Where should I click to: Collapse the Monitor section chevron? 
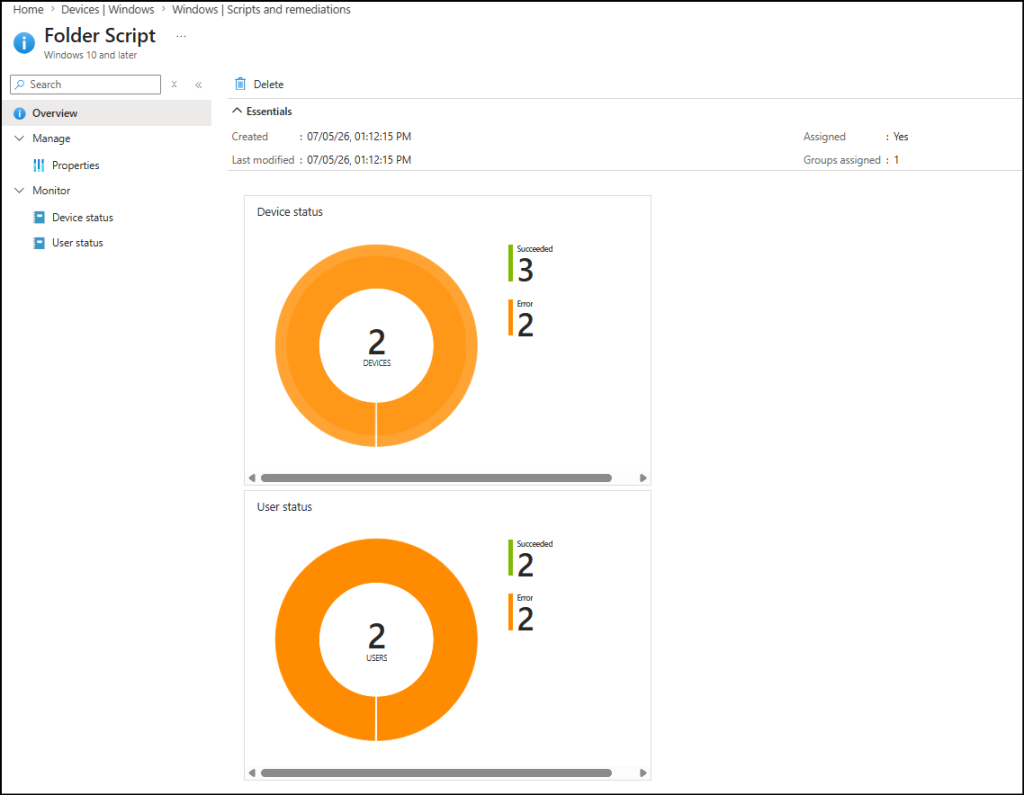(x=20, y=190)
